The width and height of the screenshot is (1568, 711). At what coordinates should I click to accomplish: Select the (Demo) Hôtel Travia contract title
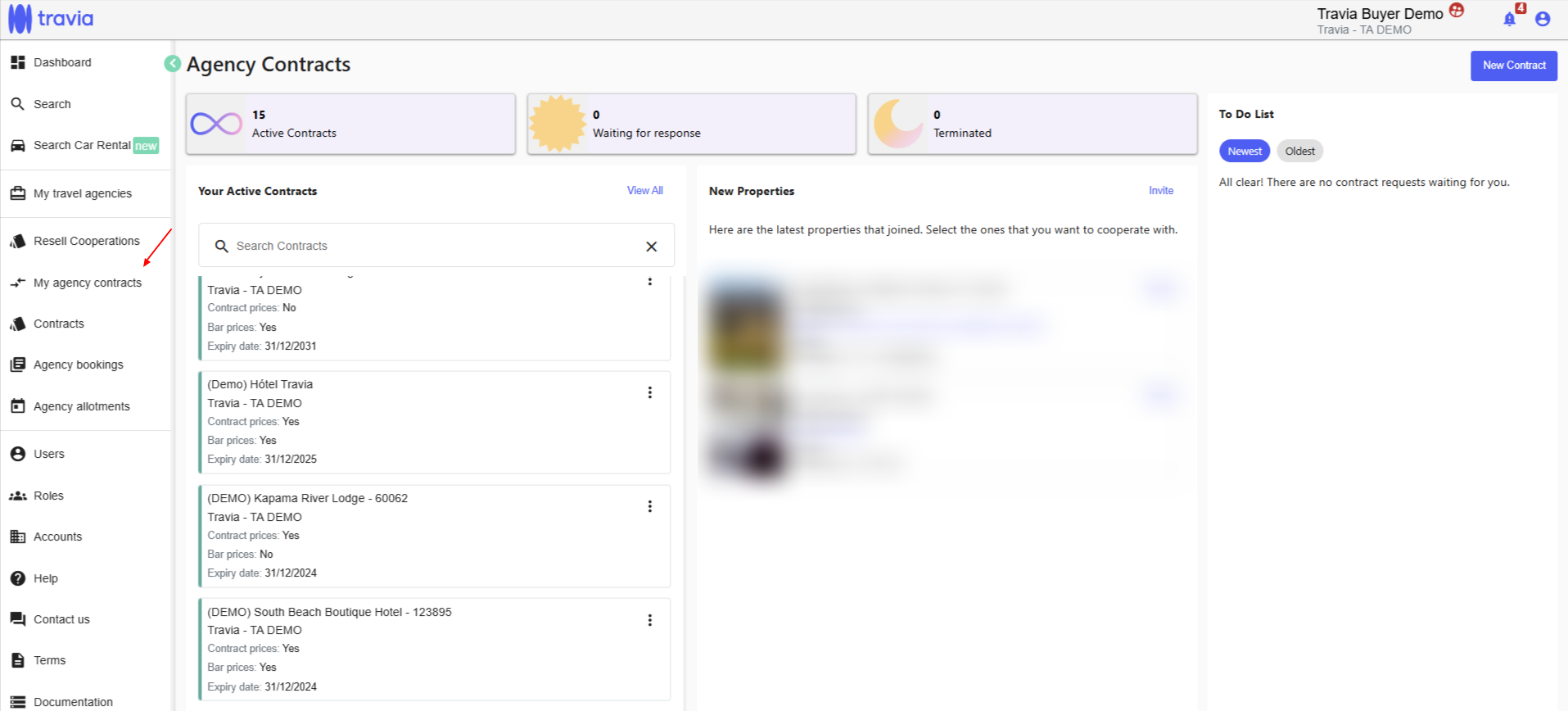click(260, 384)
